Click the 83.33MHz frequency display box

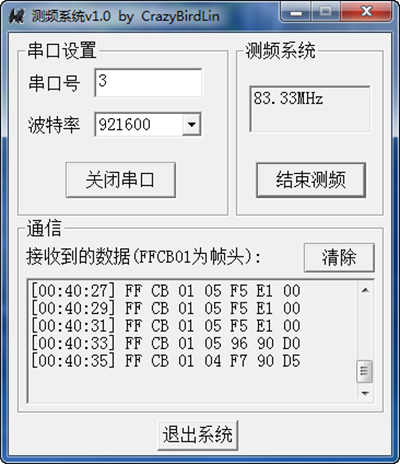tap(310, 109)
